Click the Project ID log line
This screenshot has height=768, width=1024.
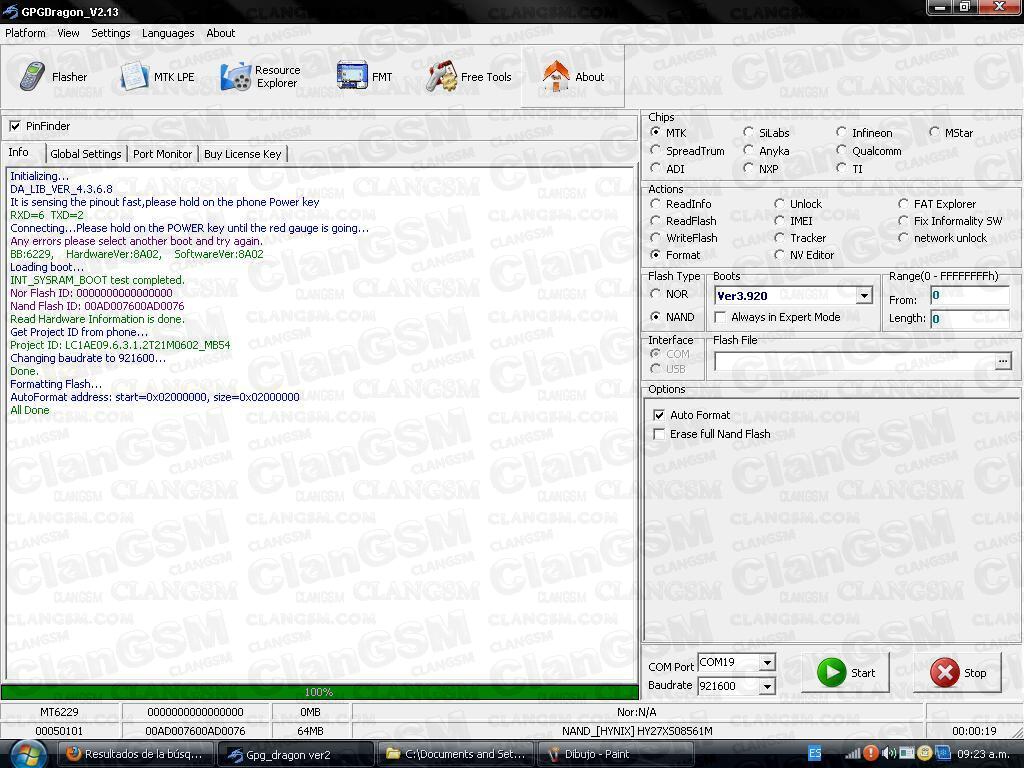point(120,345)
